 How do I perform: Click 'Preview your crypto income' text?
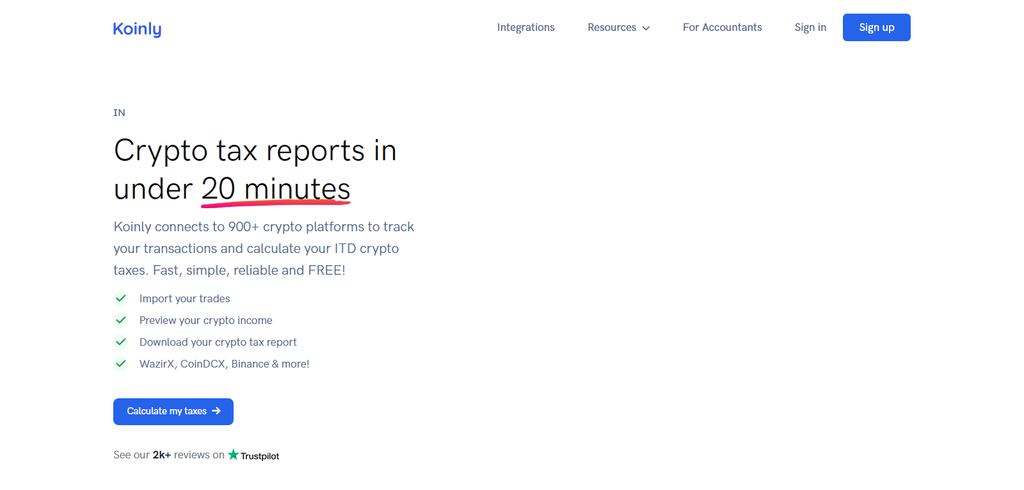206,320
